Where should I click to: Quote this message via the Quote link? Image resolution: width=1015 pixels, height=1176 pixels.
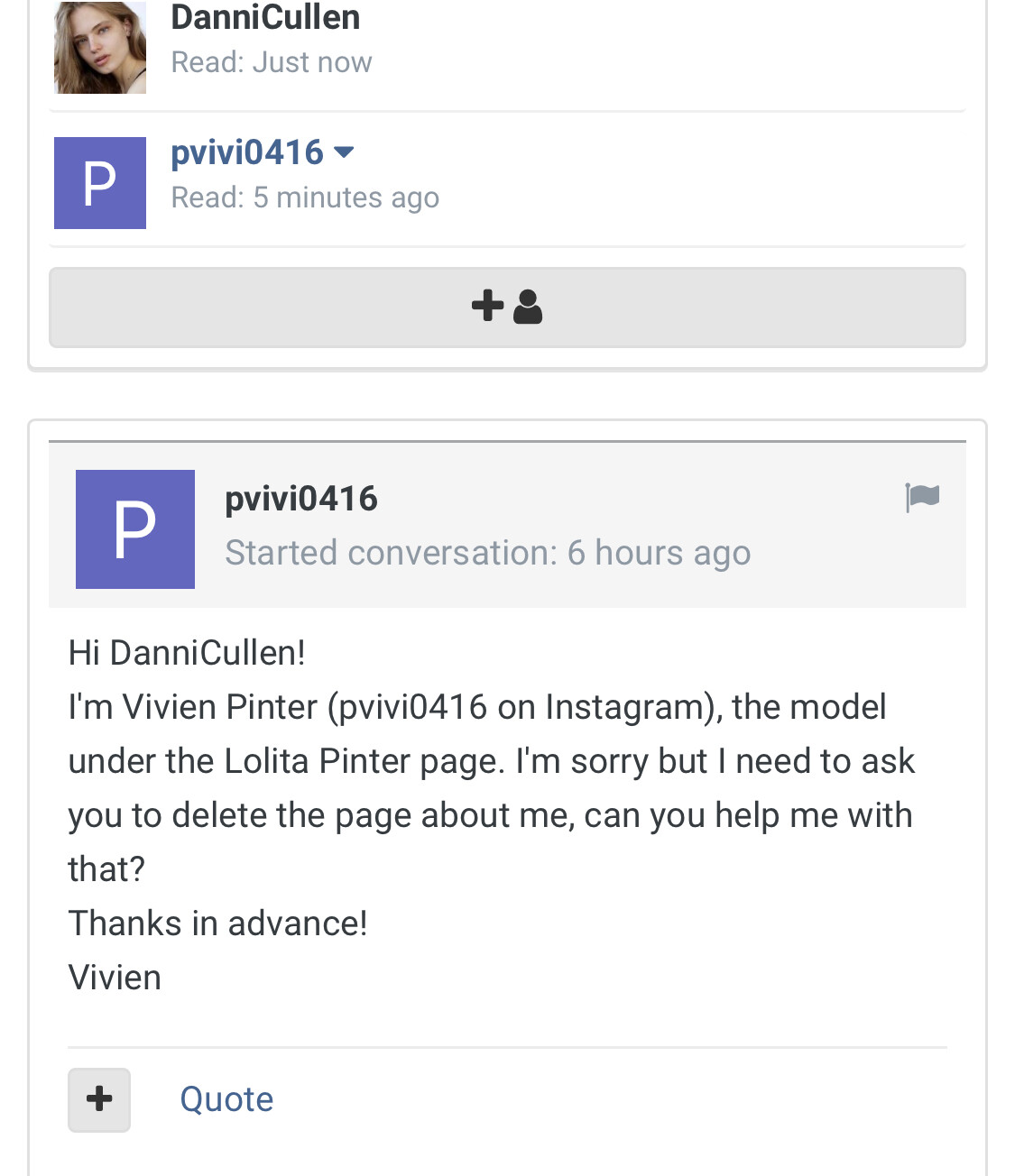point(226,1099)
